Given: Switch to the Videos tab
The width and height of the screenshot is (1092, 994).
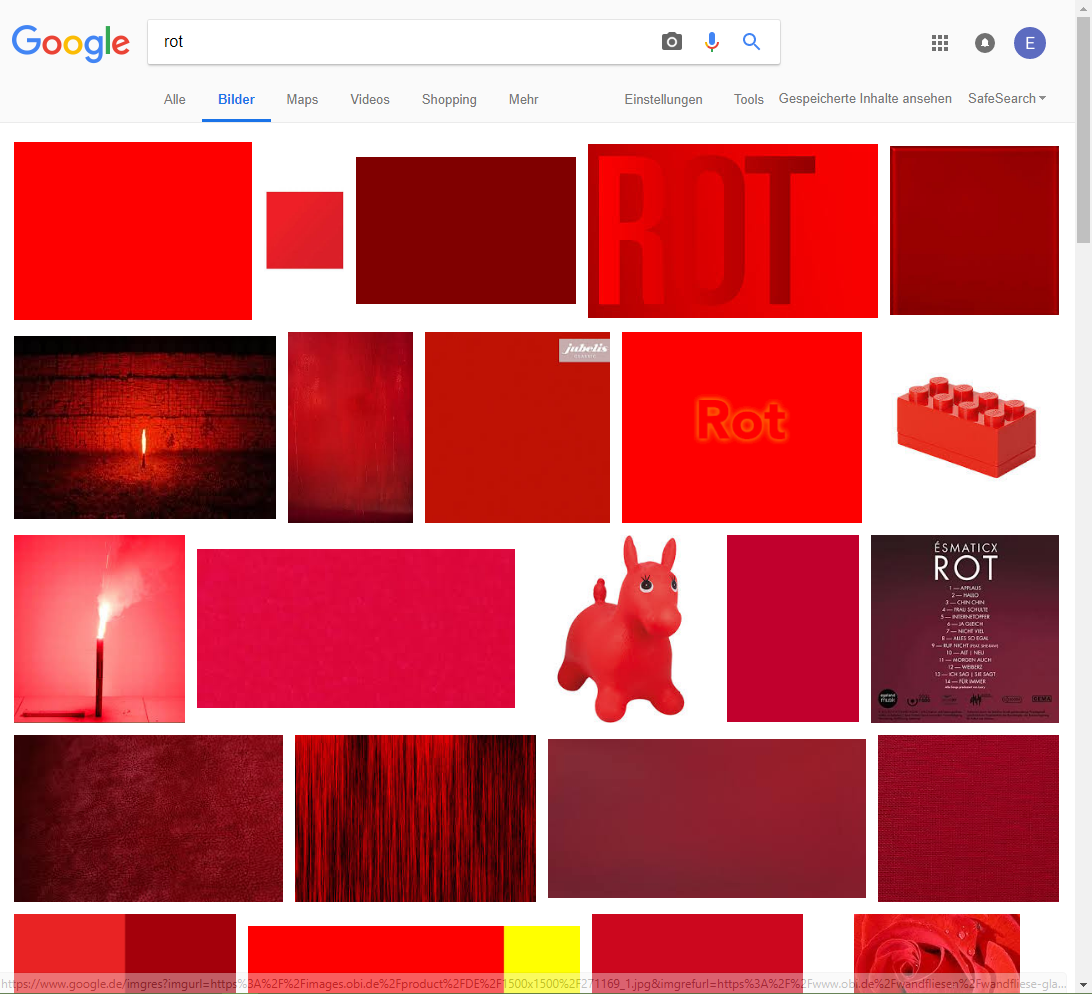Looking at the screenshot, I should click(370, 99).
